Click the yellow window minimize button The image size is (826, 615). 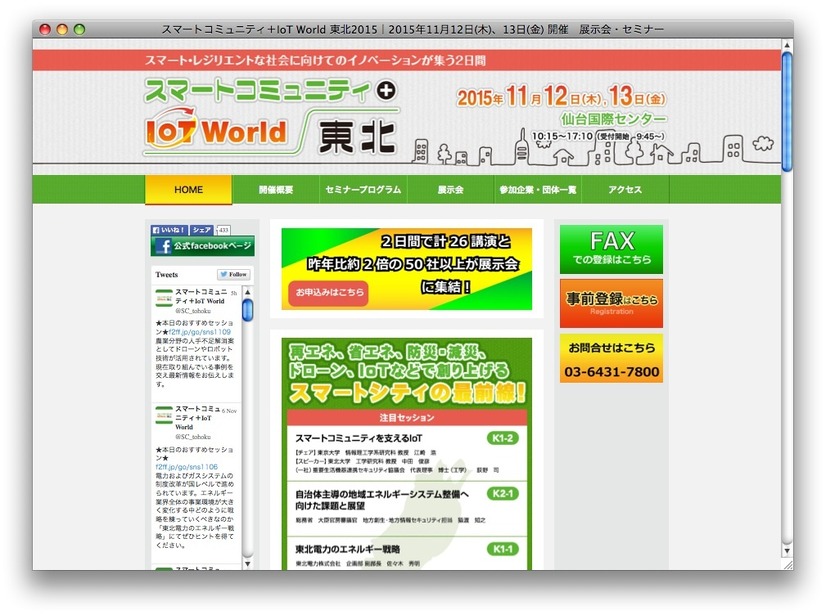[62, 30]
